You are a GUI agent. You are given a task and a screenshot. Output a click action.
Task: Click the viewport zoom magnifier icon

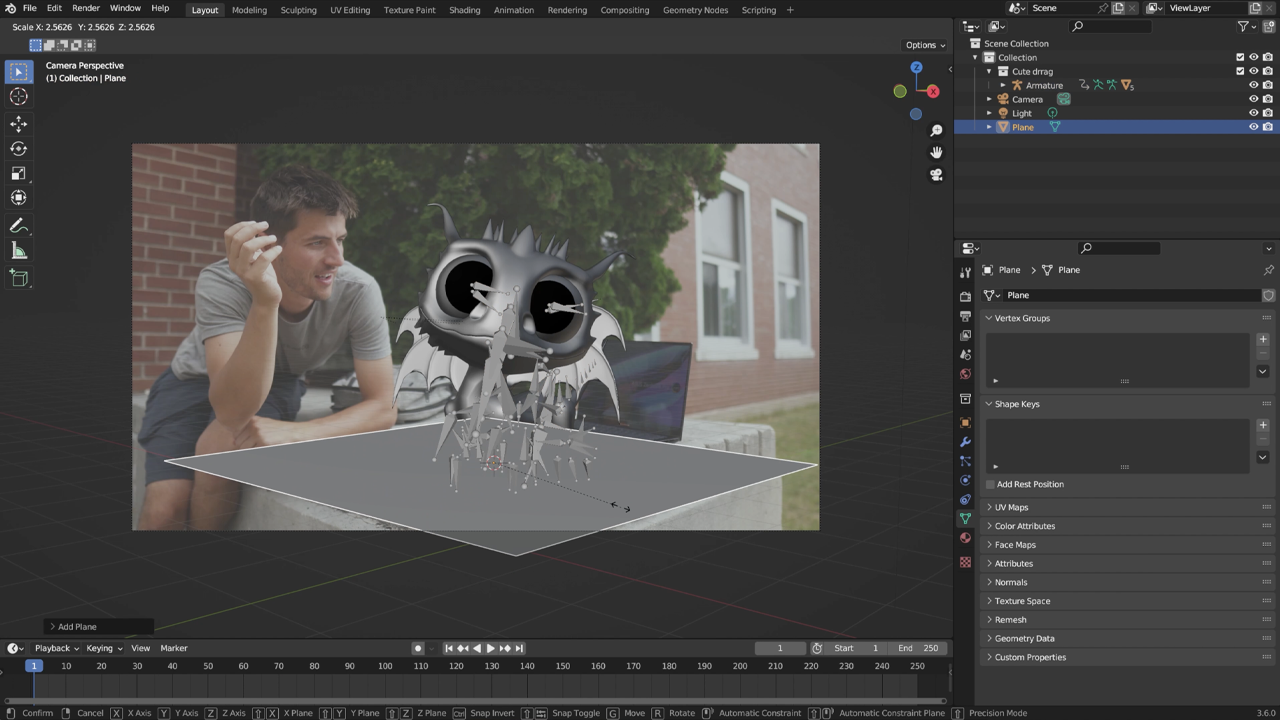coord(936,130)
